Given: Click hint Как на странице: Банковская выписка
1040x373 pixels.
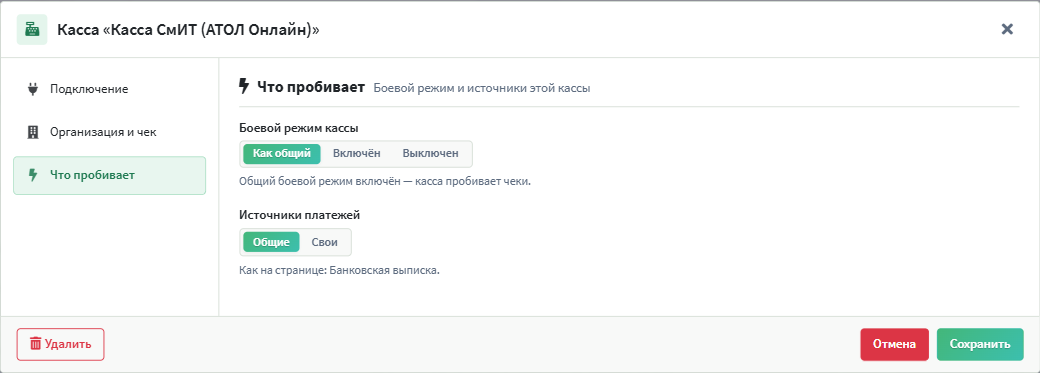Looking at the screenshot, I should (340, 271).
